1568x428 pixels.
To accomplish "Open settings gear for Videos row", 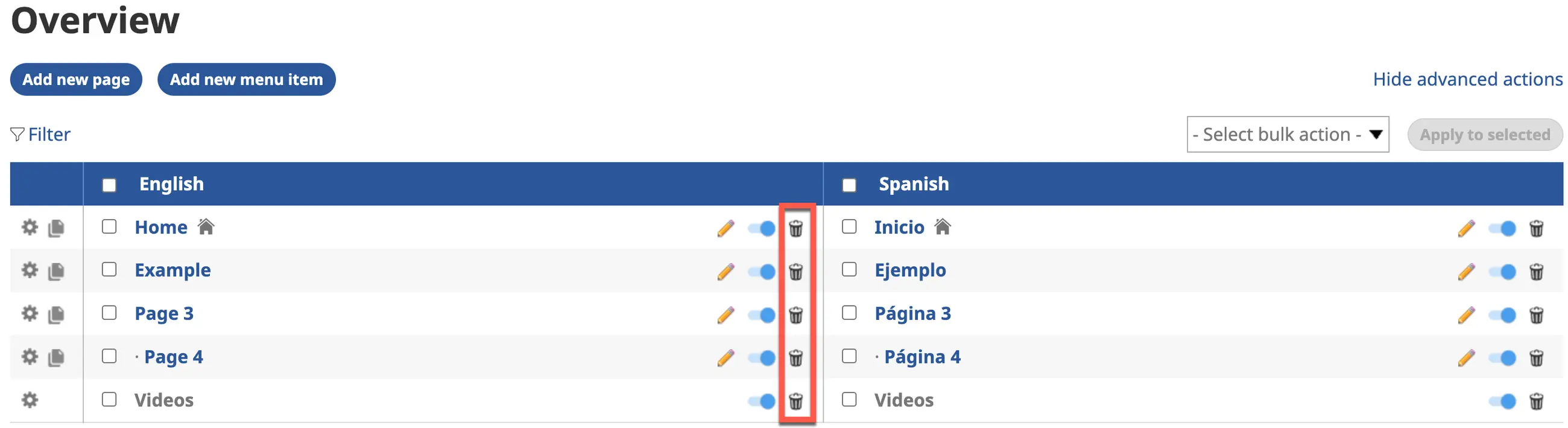I will [29, 400].
